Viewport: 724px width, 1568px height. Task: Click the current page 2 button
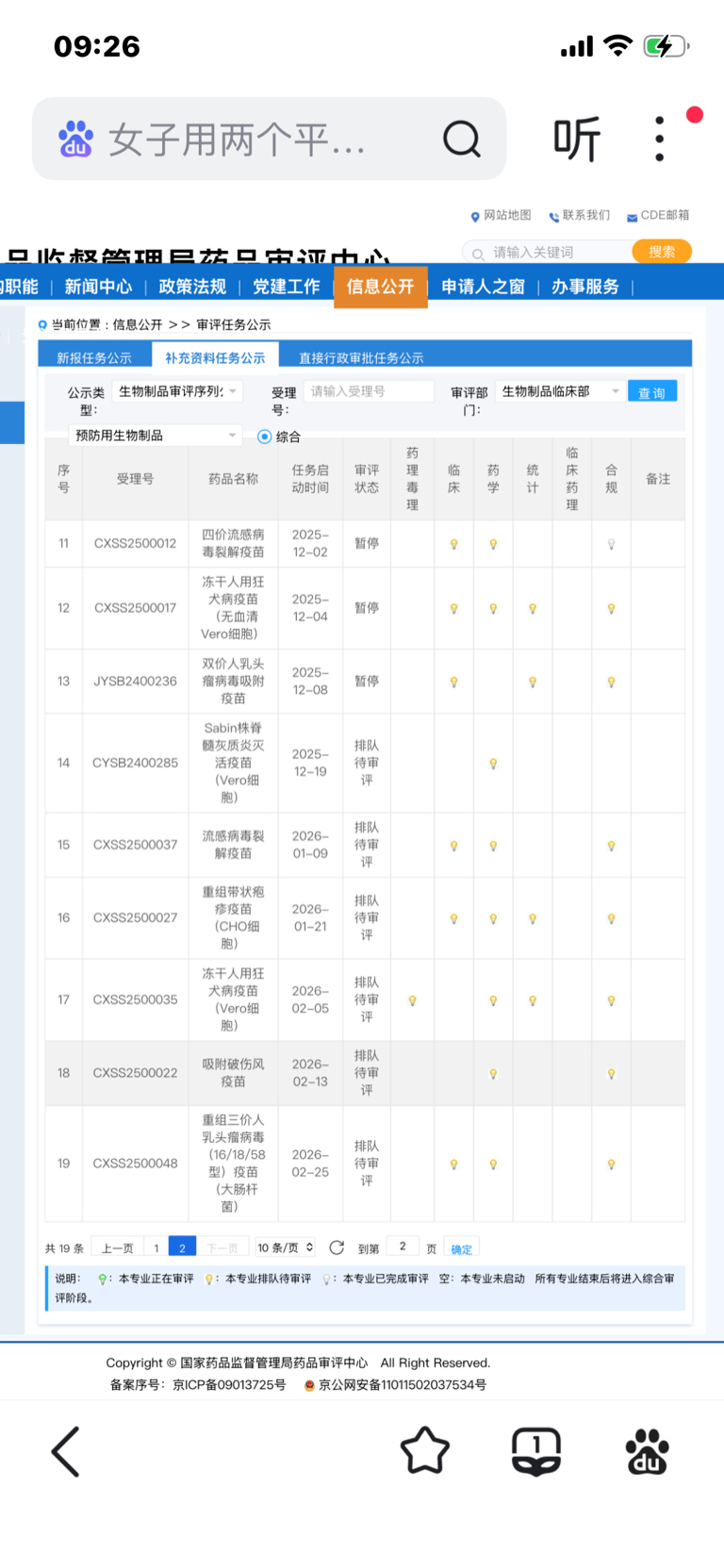tap(182, 1247)
